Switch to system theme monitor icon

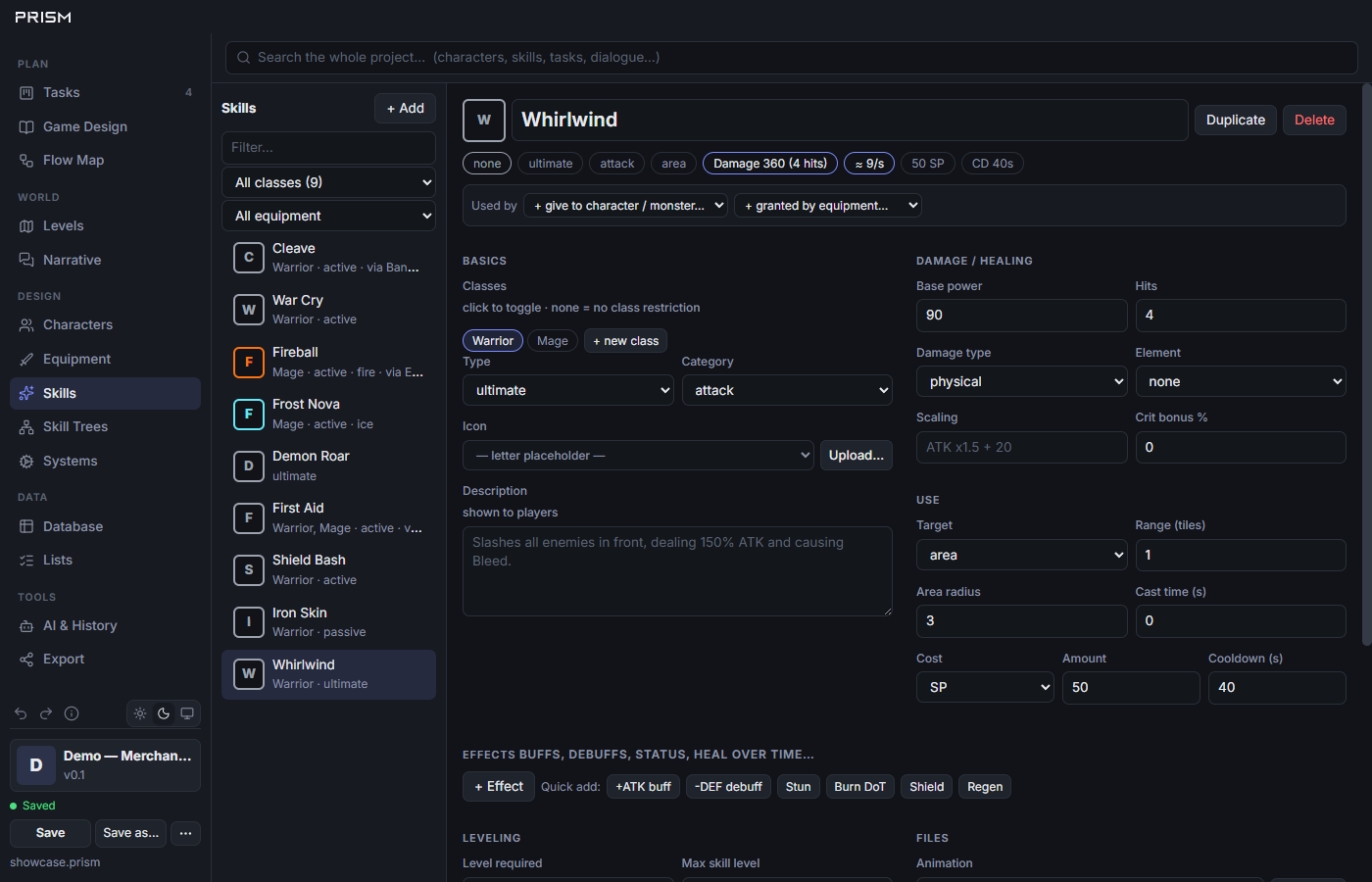187,713
